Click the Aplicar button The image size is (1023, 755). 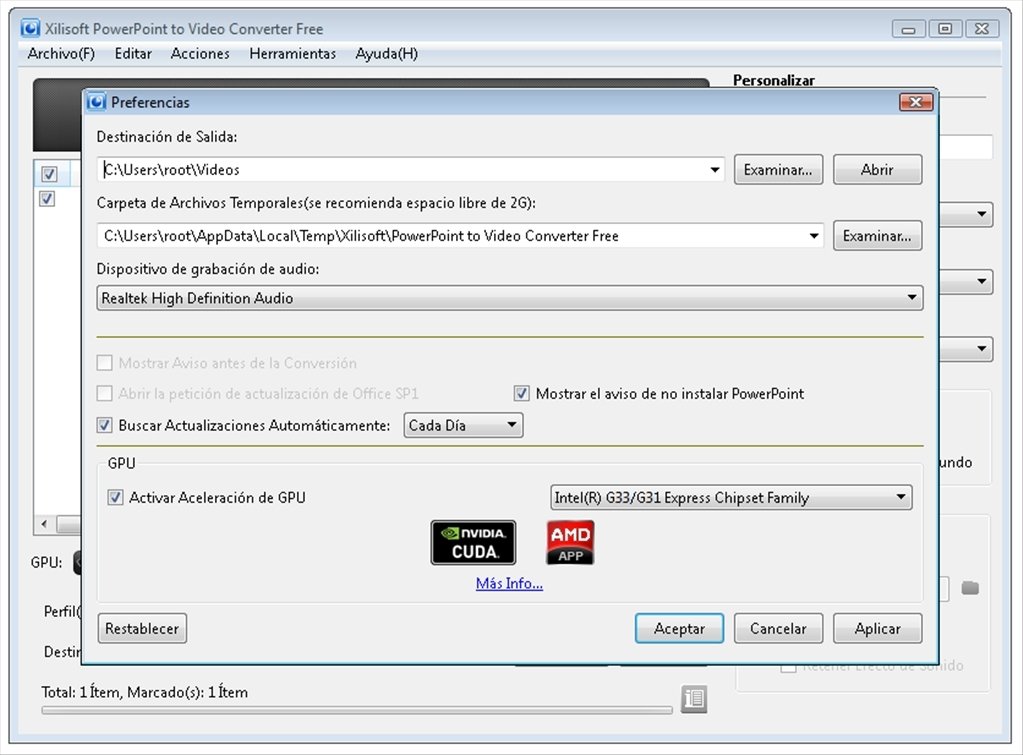[878, 628]
